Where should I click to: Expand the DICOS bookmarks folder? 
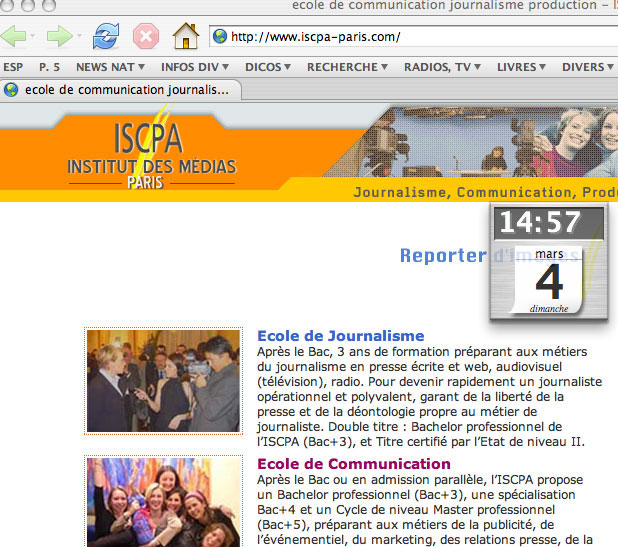[x=268, y=67]
